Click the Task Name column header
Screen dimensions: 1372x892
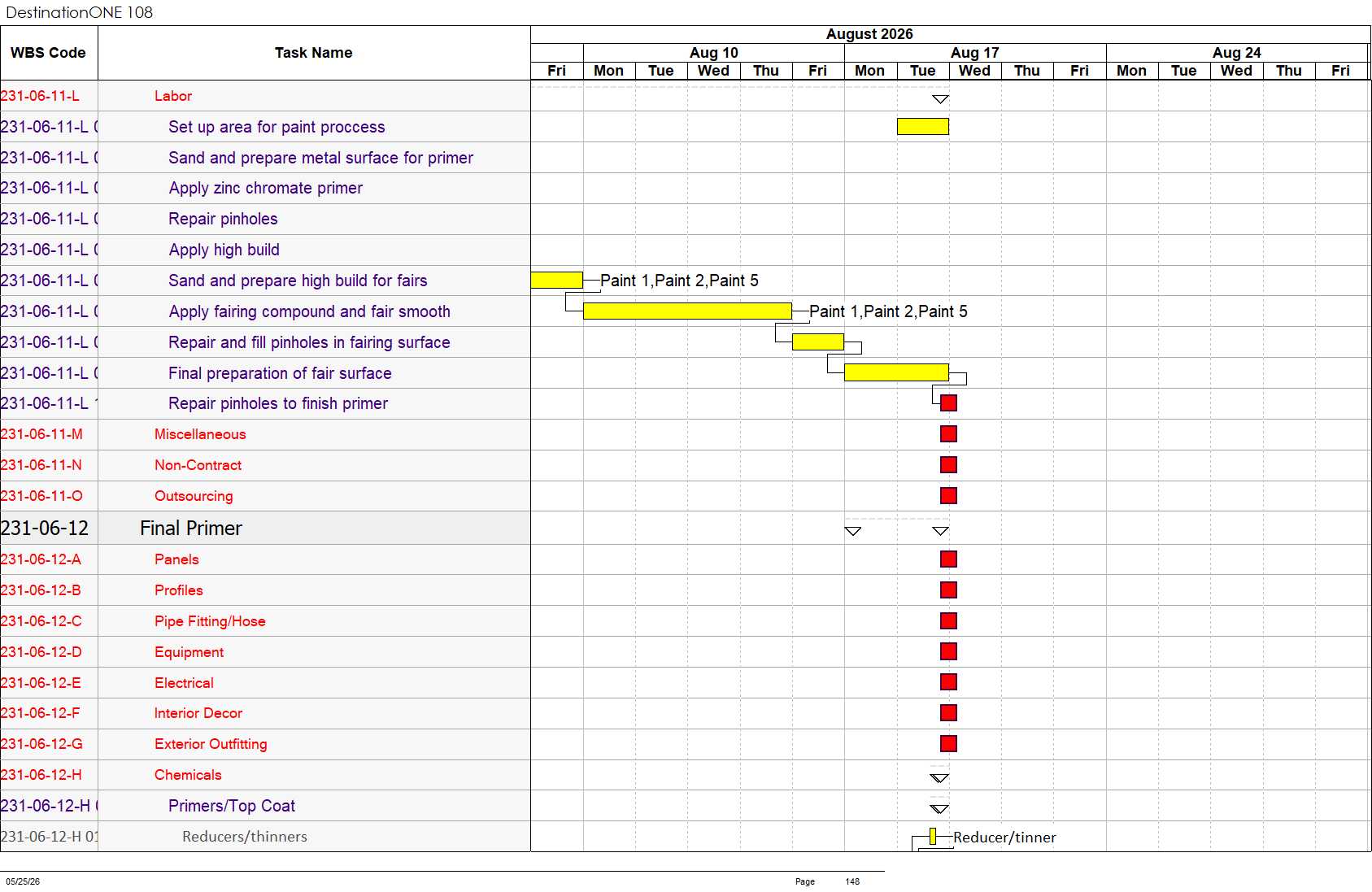tap(314, 53)
